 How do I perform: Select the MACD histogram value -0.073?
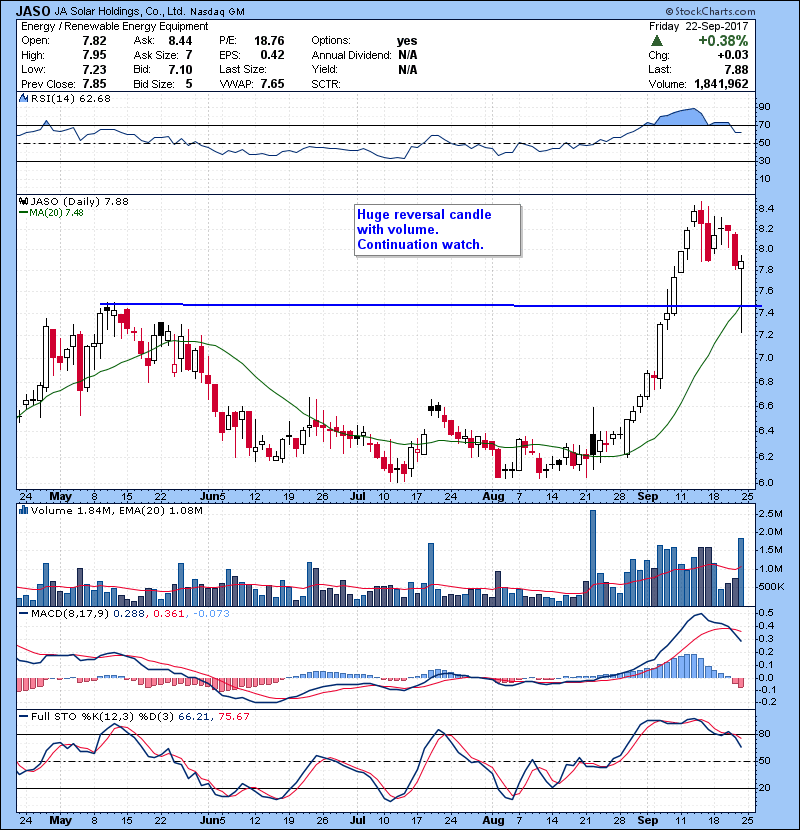click(211, 614)
